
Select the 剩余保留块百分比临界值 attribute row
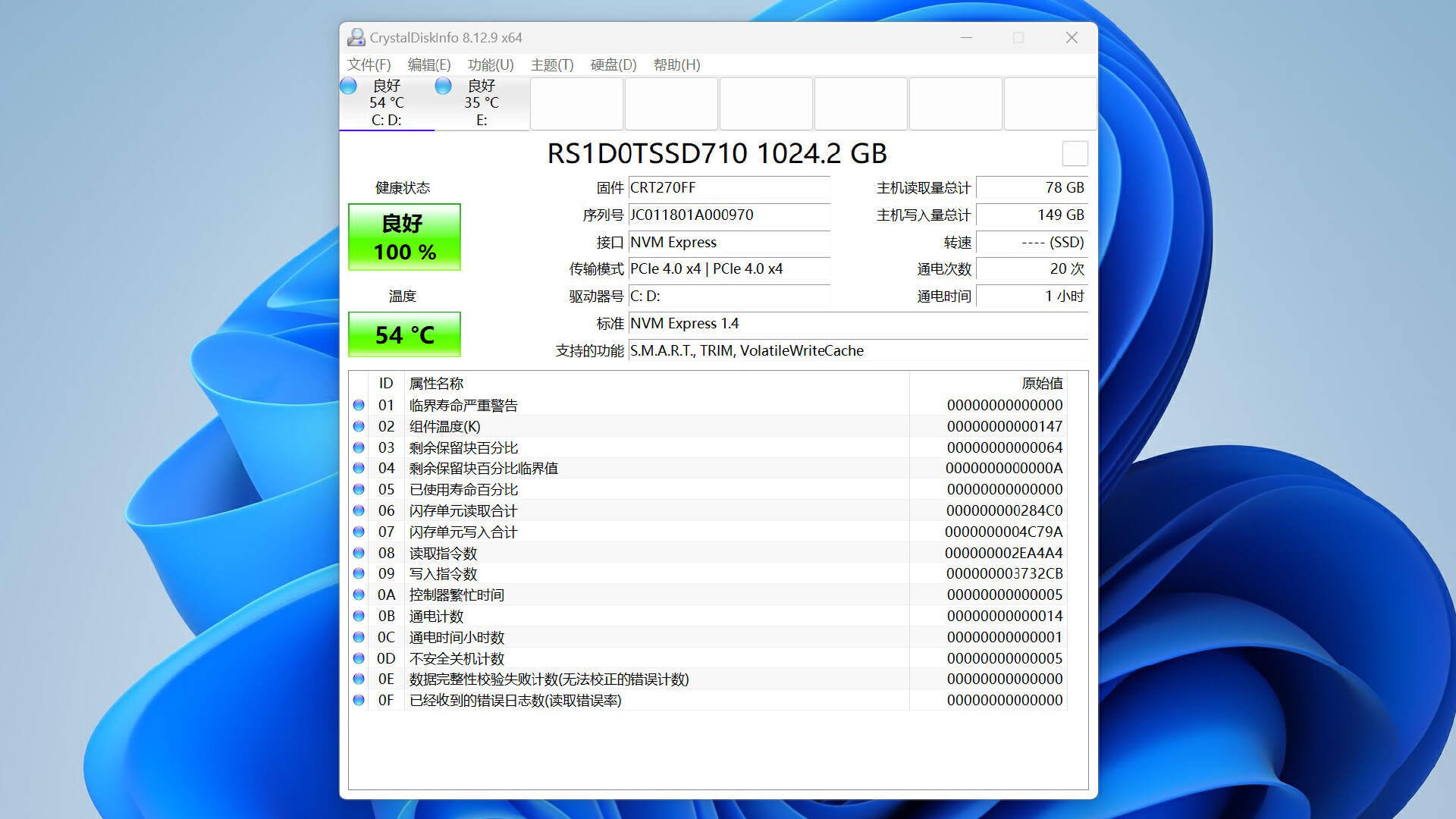coord(708,469)
